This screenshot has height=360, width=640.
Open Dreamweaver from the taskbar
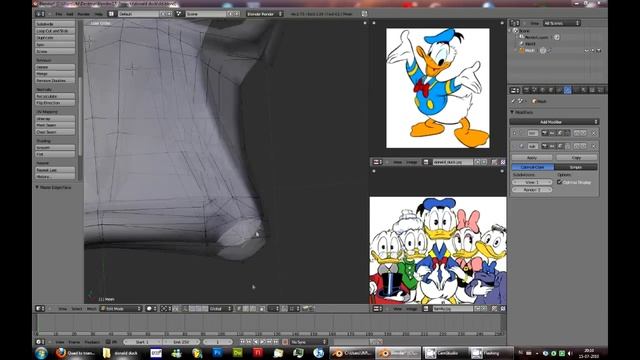[238, 353]
